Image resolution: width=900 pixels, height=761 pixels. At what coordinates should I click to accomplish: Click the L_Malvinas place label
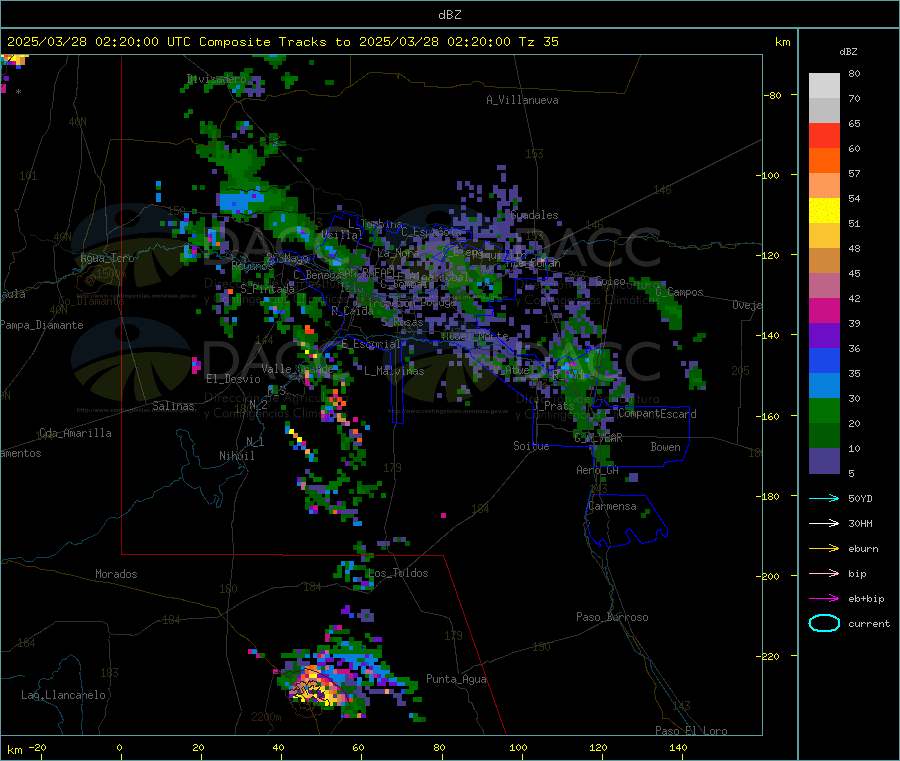pos(394,371)
